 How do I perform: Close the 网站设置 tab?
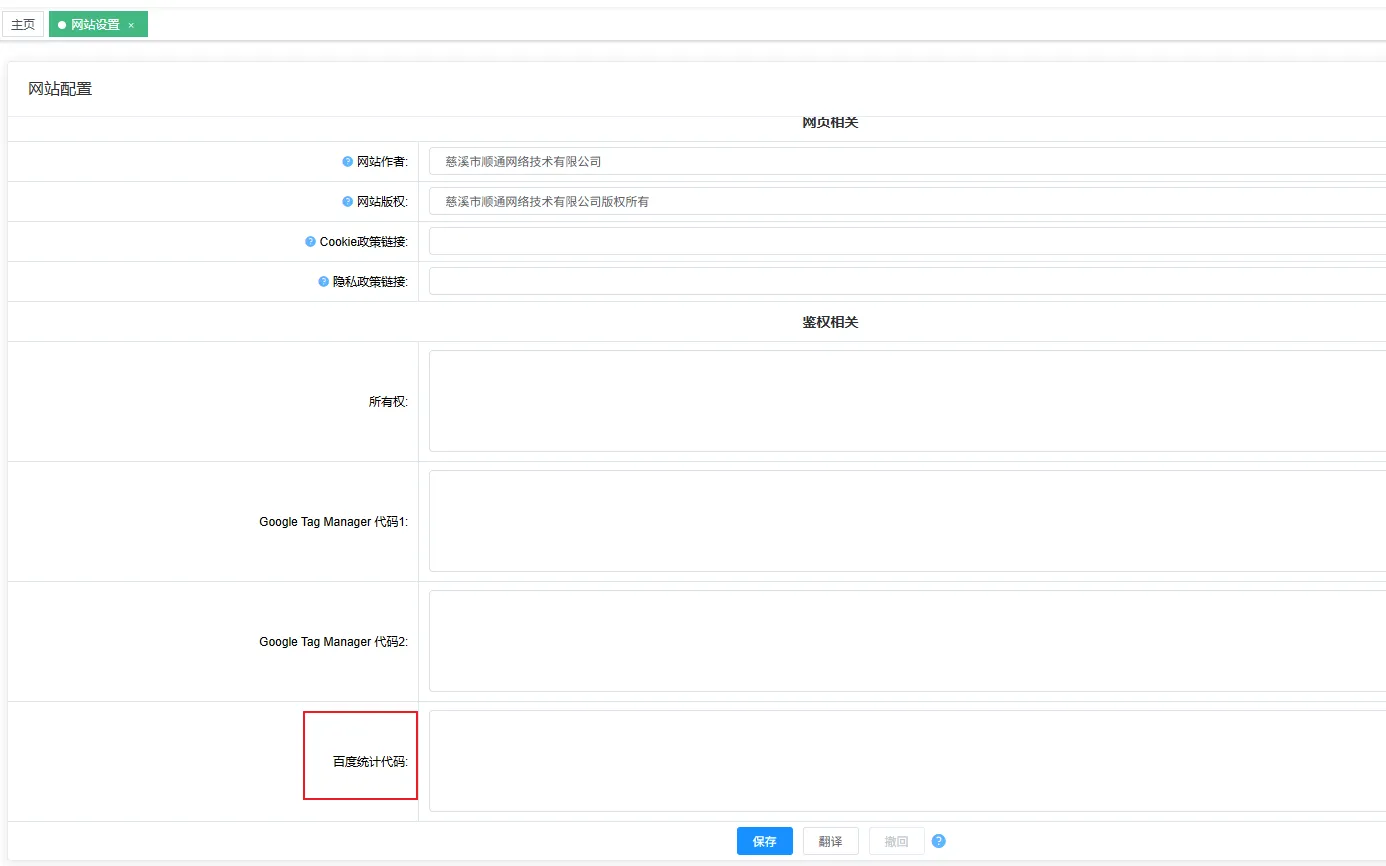pos(131,25)
